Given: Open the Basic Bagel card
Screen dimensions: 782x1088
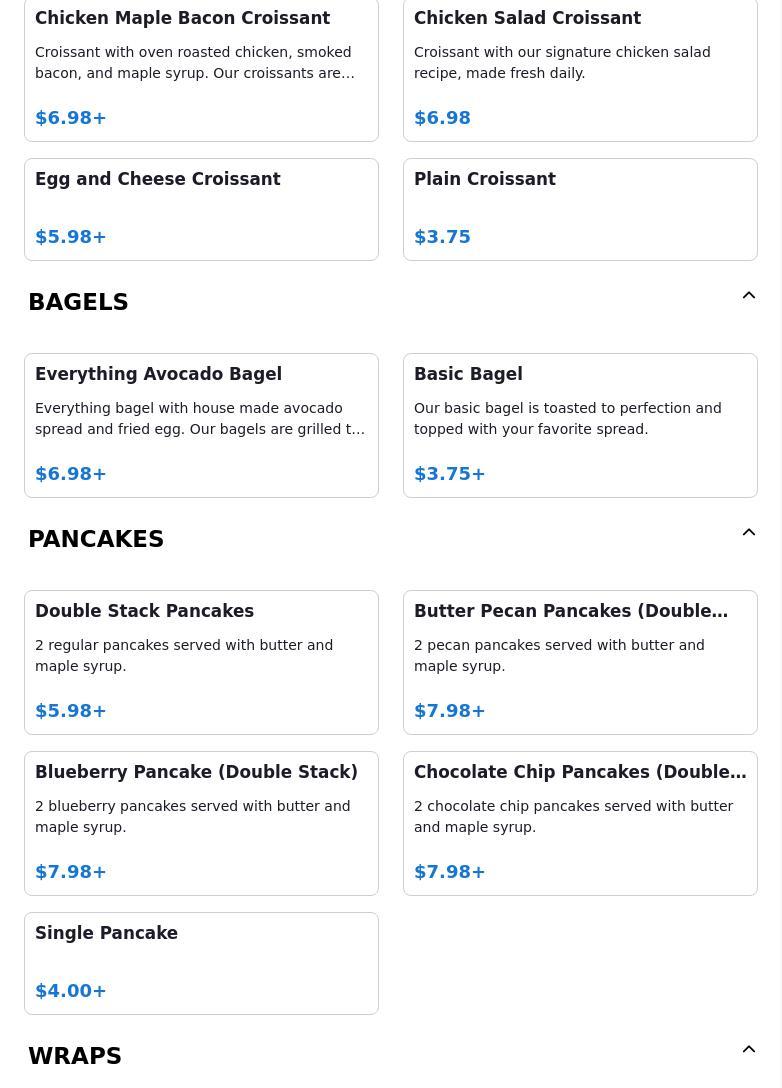Looking at the screenshot, I should (580, 425).
